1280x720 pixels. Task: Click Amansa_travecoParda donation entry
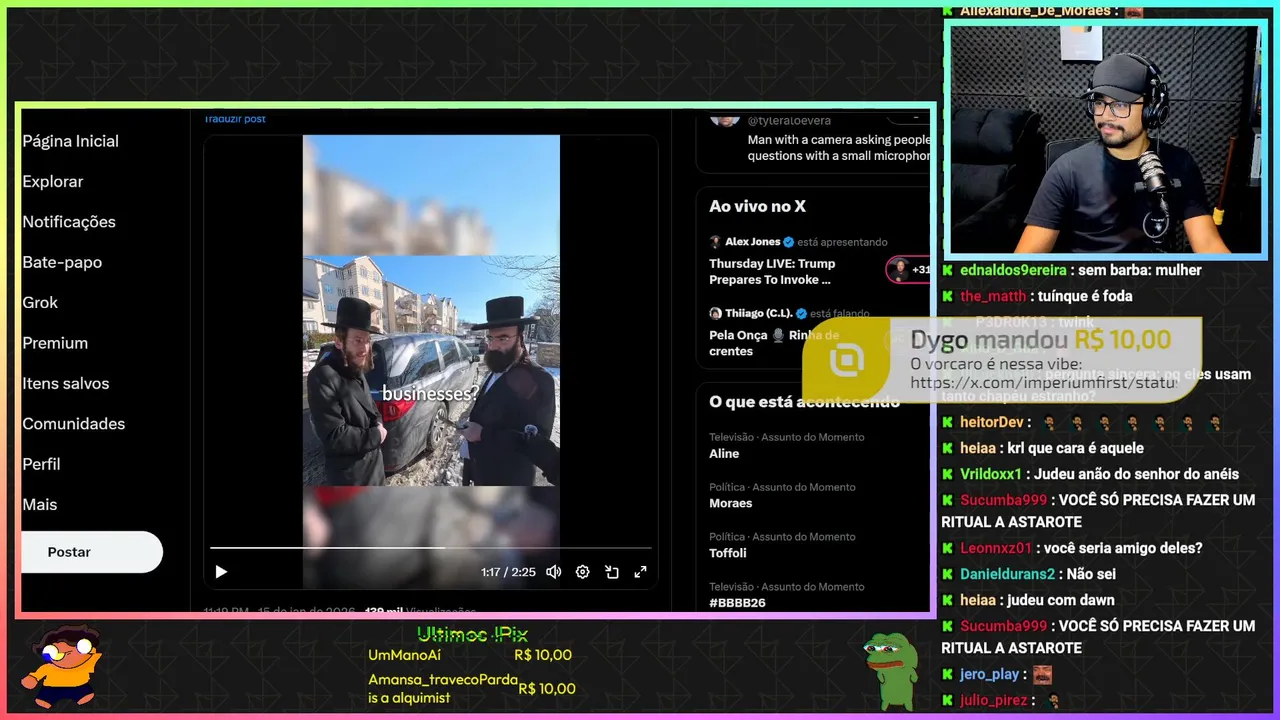tap(472, 689)
